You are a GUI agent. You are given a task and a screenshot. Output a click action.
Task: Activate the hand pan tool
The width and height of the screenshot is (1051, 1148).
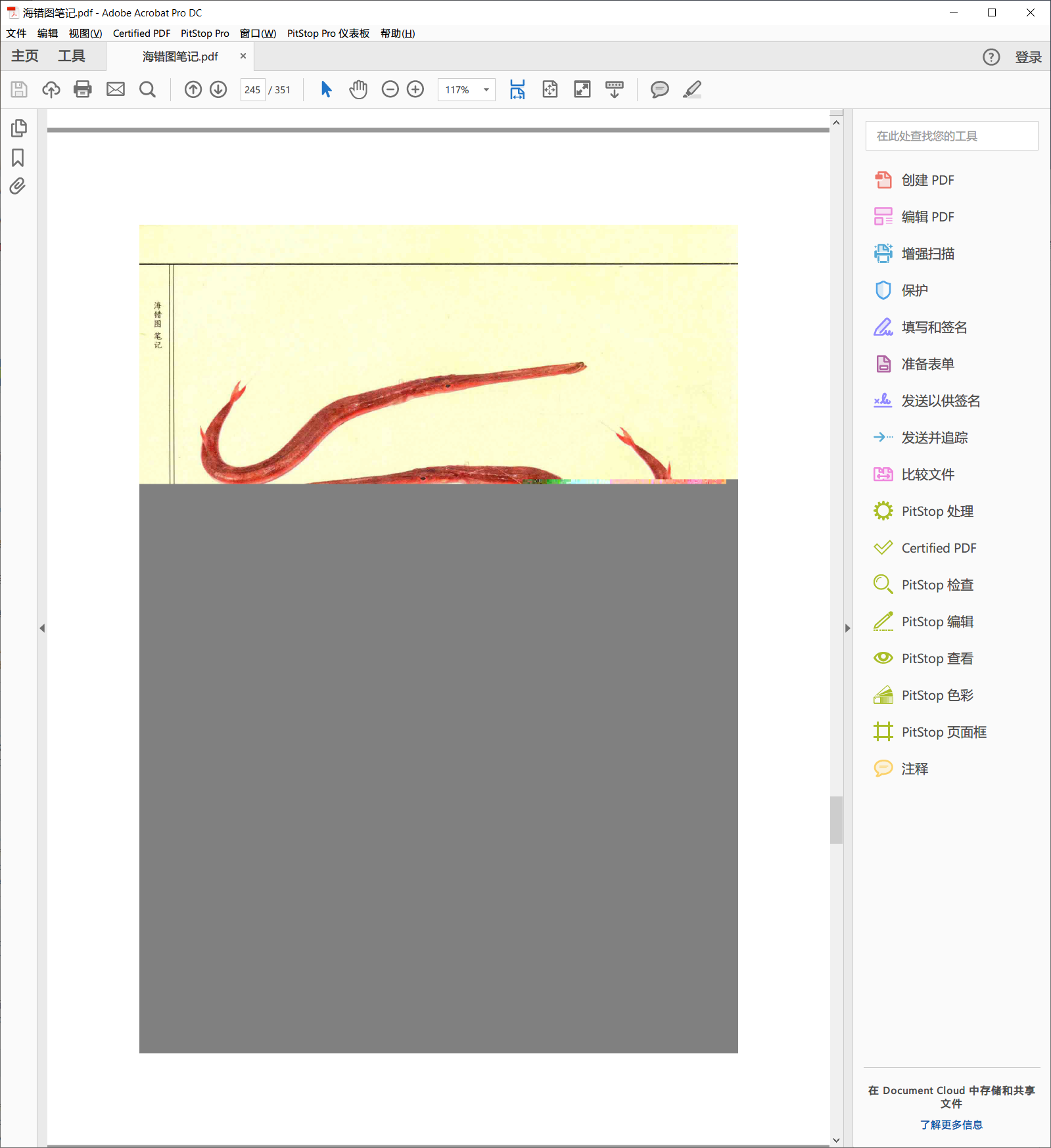(x=358, y=89)
